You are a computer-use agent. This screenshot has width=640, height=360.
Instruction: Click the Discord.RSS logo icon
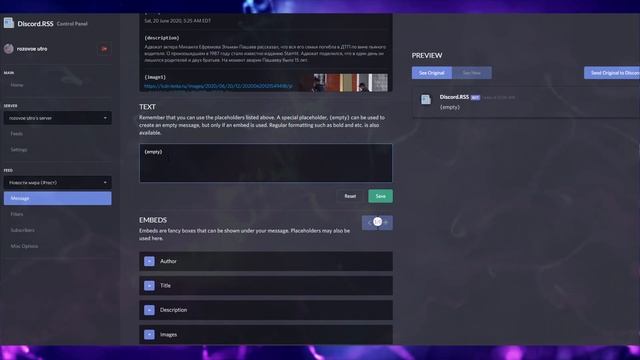[9, 23]
